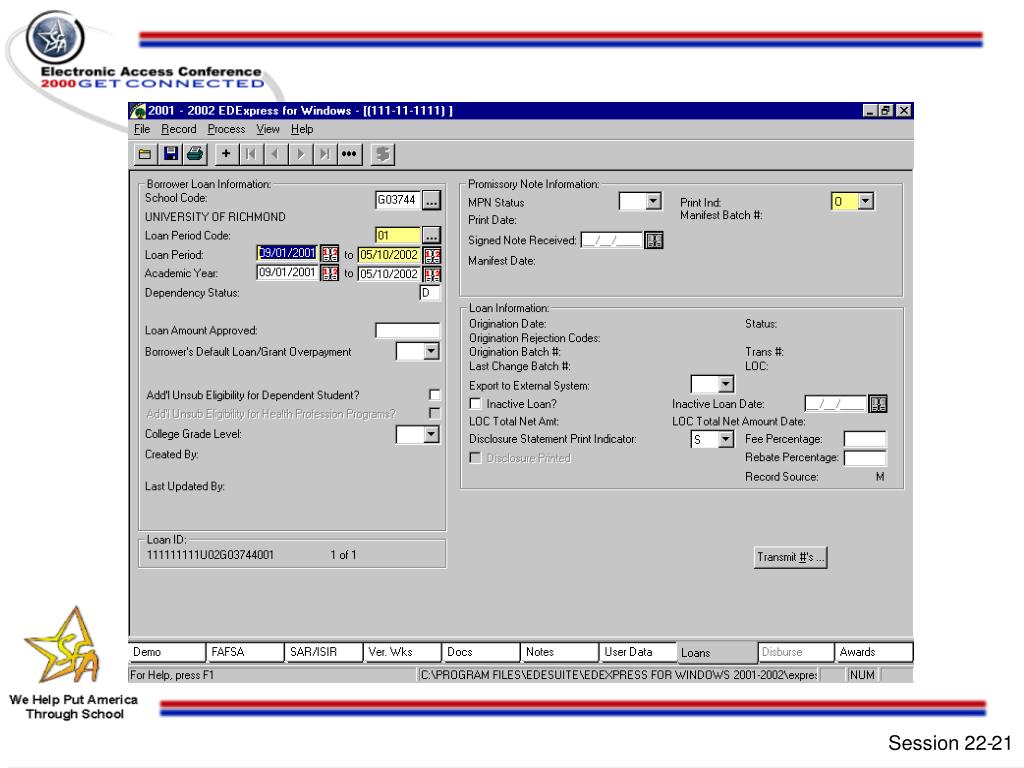Open the Export to External System dropdown
Screen dimensions: 1024x768
(x=727, y=384)
